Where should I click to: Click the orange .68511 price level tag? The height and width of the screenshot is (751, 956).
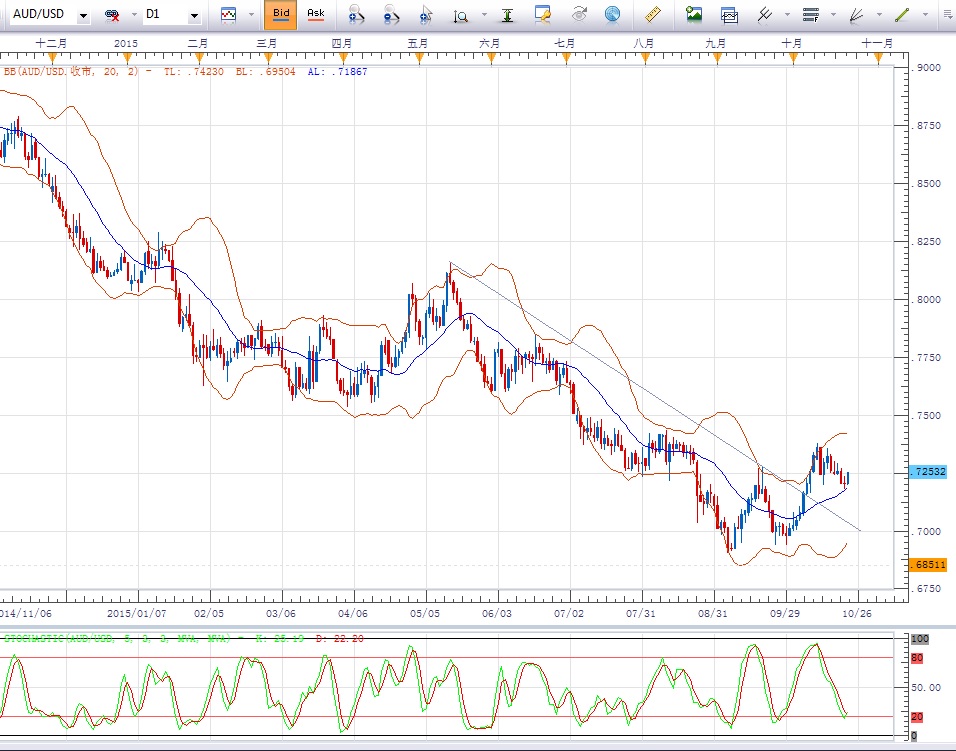930,565
